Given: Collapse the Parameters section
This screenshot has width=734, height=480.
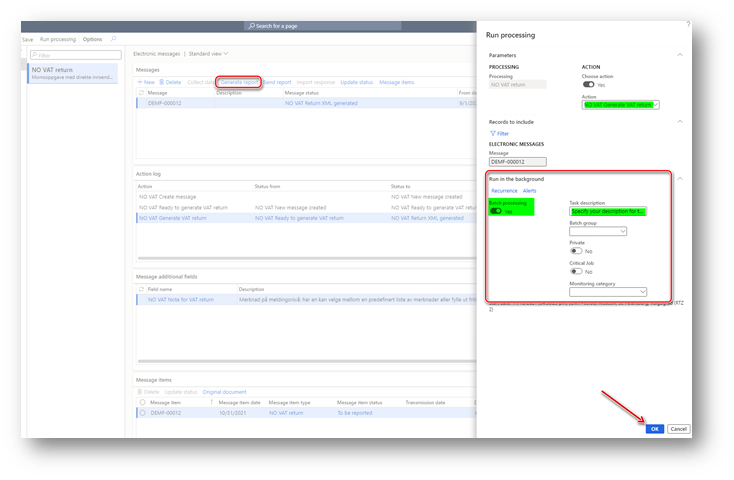Looking at the screenshot, I should tap(680, 55).
